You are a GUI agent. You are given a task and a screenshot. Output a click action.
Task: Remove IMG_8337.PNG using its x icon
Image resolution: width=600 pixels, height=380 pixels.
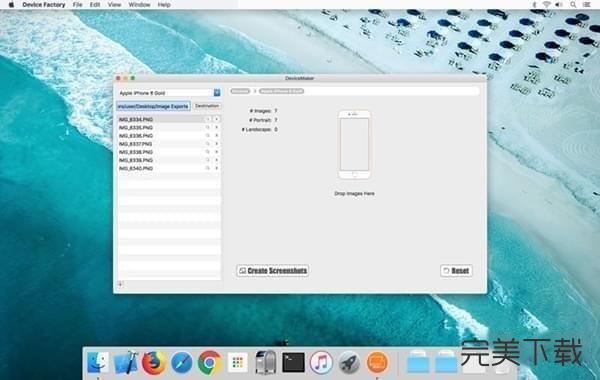[217, 144]
